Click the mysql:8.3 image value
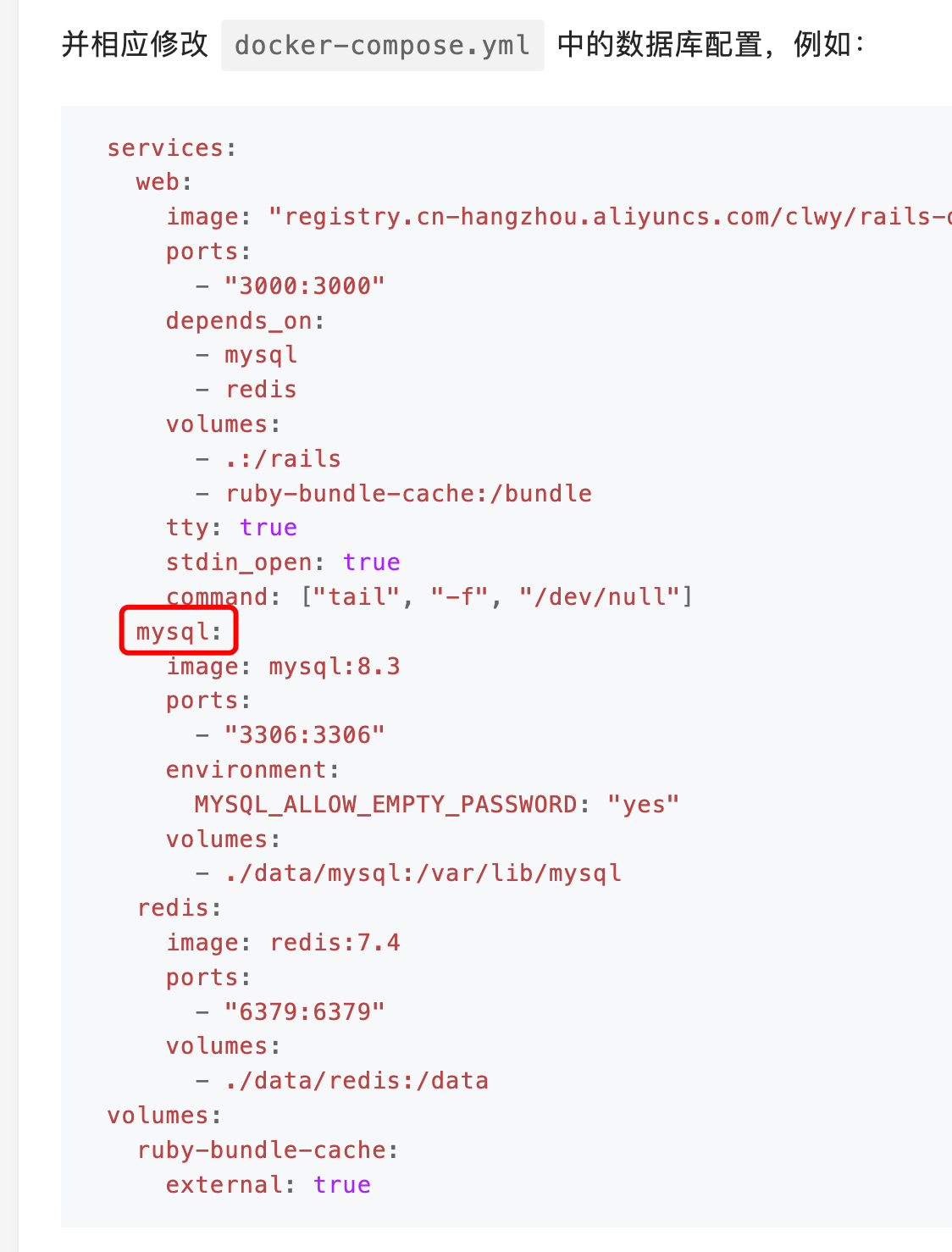 335,667
